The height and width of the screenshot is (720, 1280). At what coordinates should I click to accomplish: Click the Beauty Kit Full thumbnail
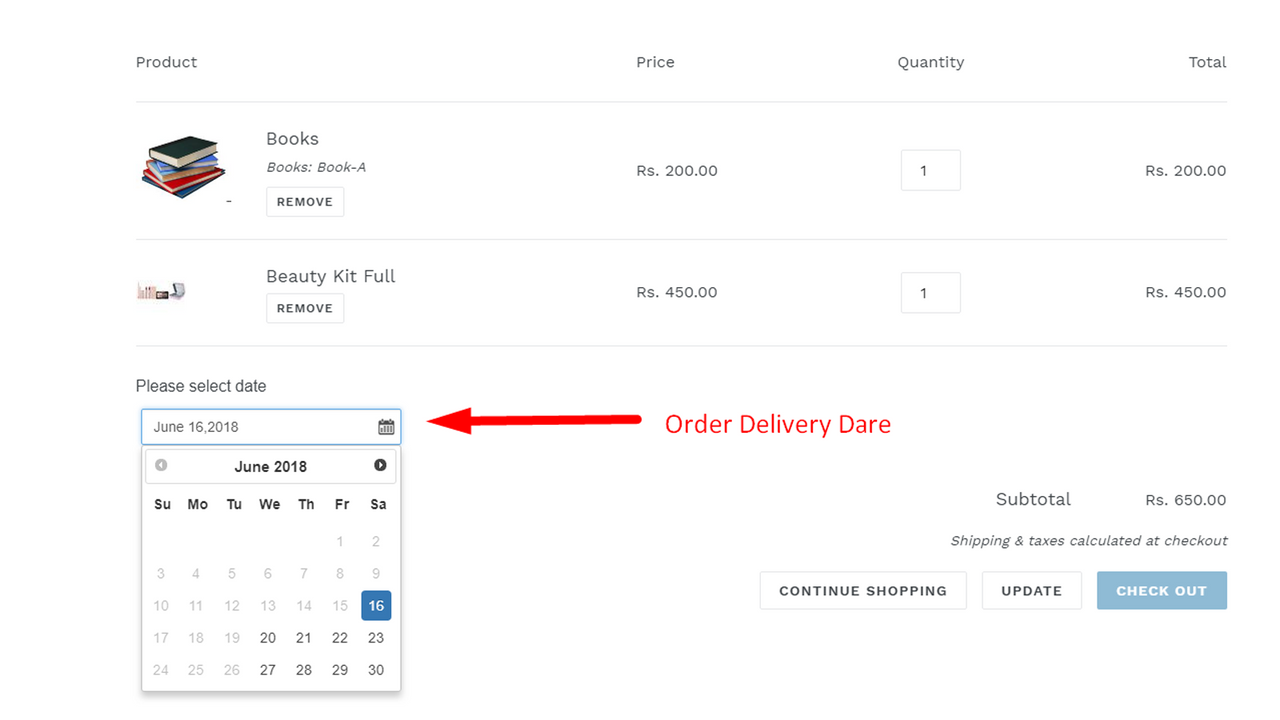161,291
